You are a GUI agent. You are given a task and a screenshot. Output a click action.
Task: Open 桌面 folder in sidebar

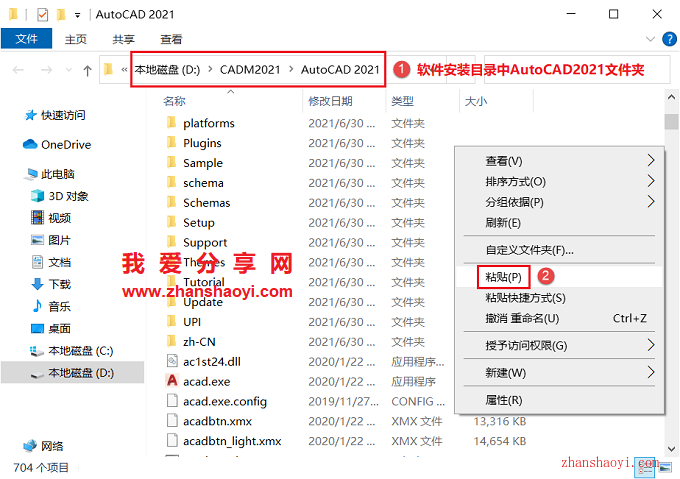(x=51, y=329)
